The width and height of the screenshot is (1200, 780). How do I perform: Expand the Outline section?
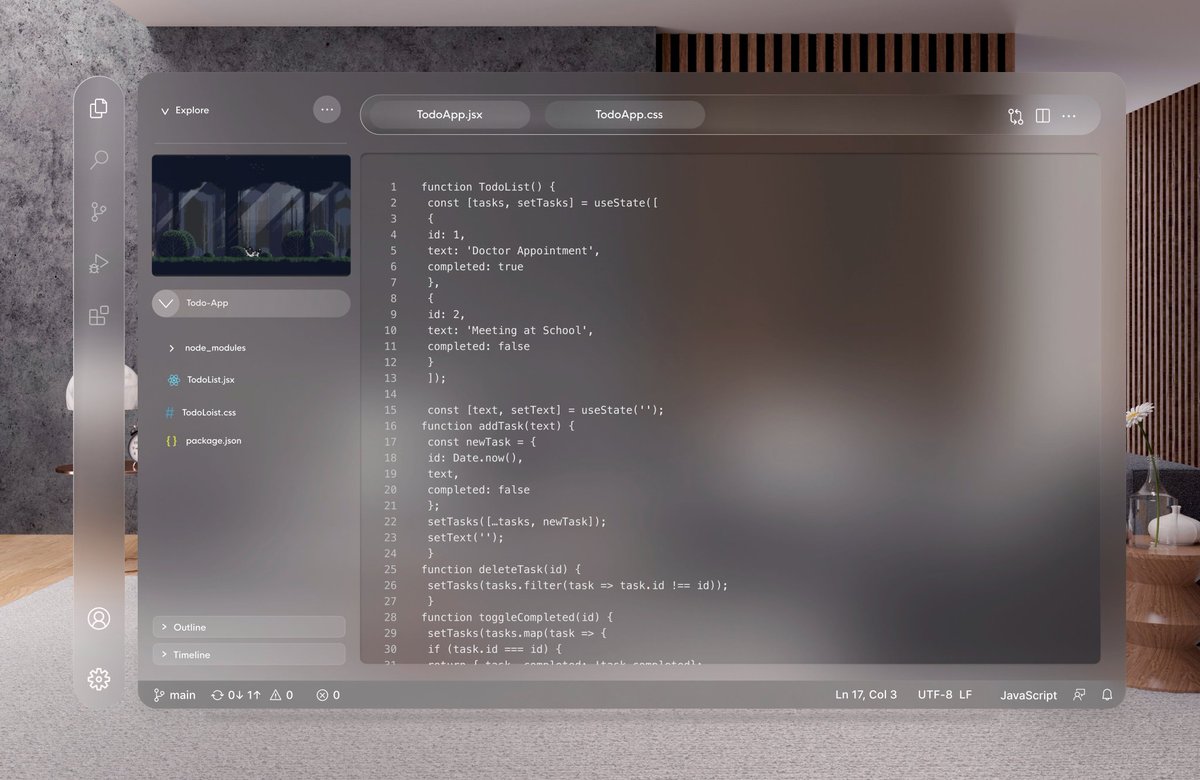[x=249, y=627]
